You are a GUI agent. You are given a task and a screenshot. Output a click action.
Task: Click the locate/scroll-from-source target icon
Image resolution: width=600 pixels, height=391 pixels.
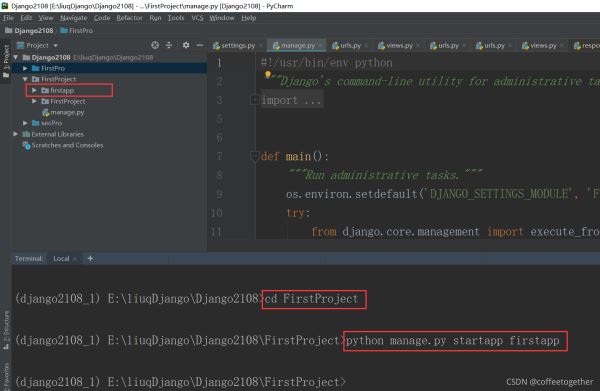[x=155, y=45]
